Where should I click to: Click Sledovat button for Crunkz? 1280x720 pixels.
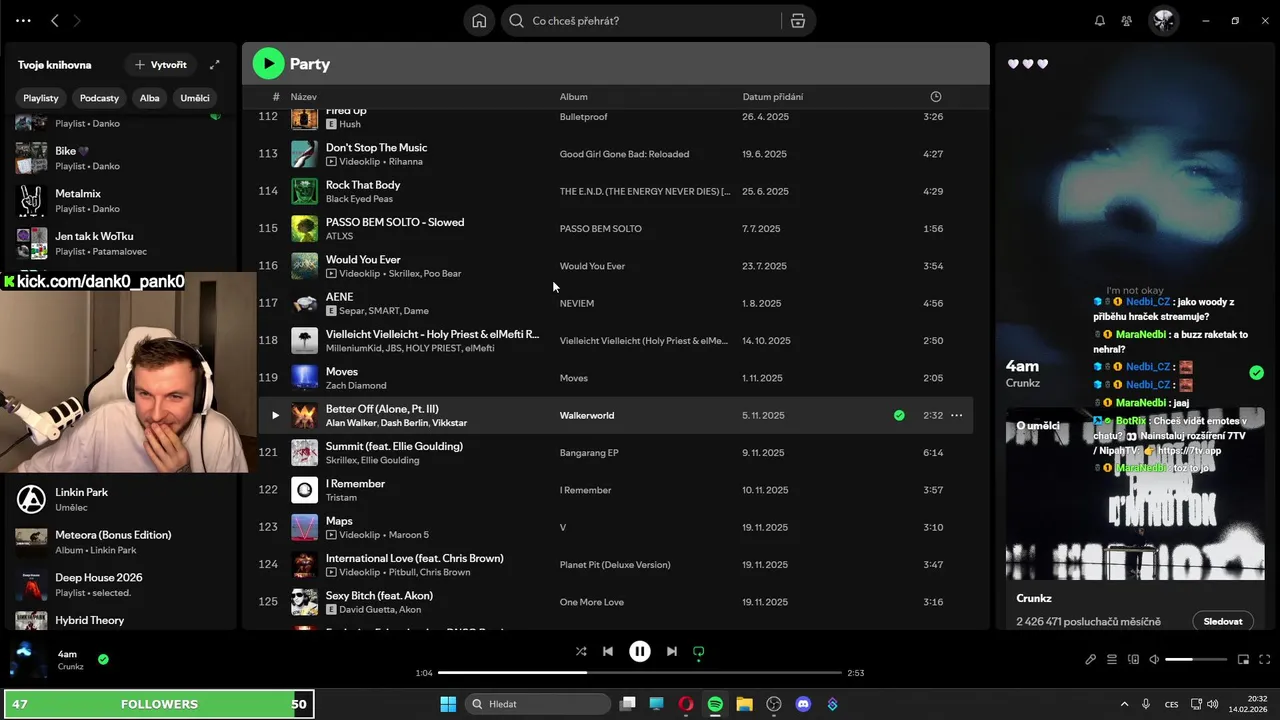tap(1223, 621)
